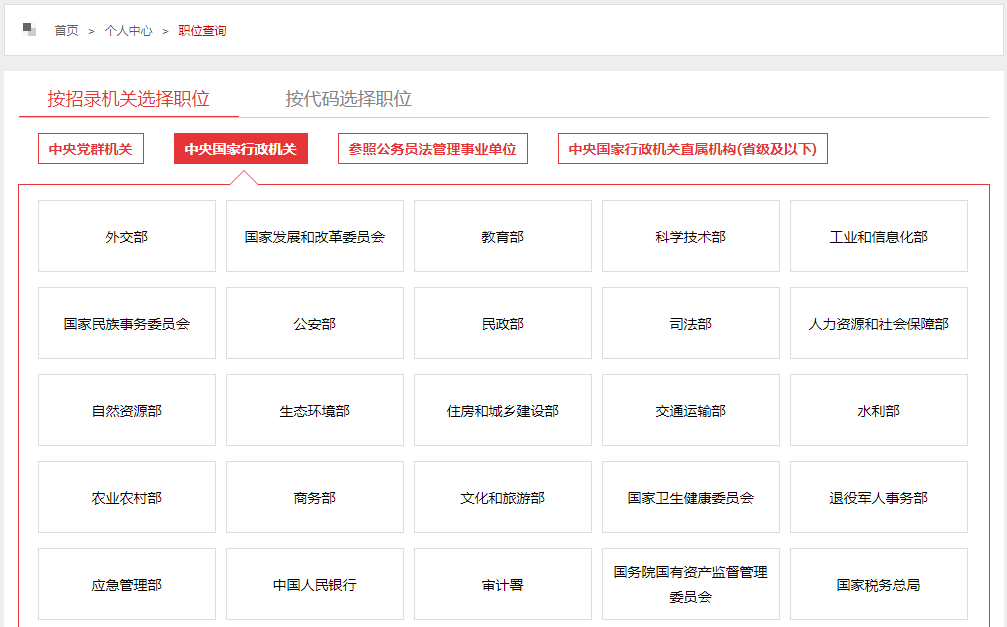Select the 国家税务总局 button

point(878,584)
